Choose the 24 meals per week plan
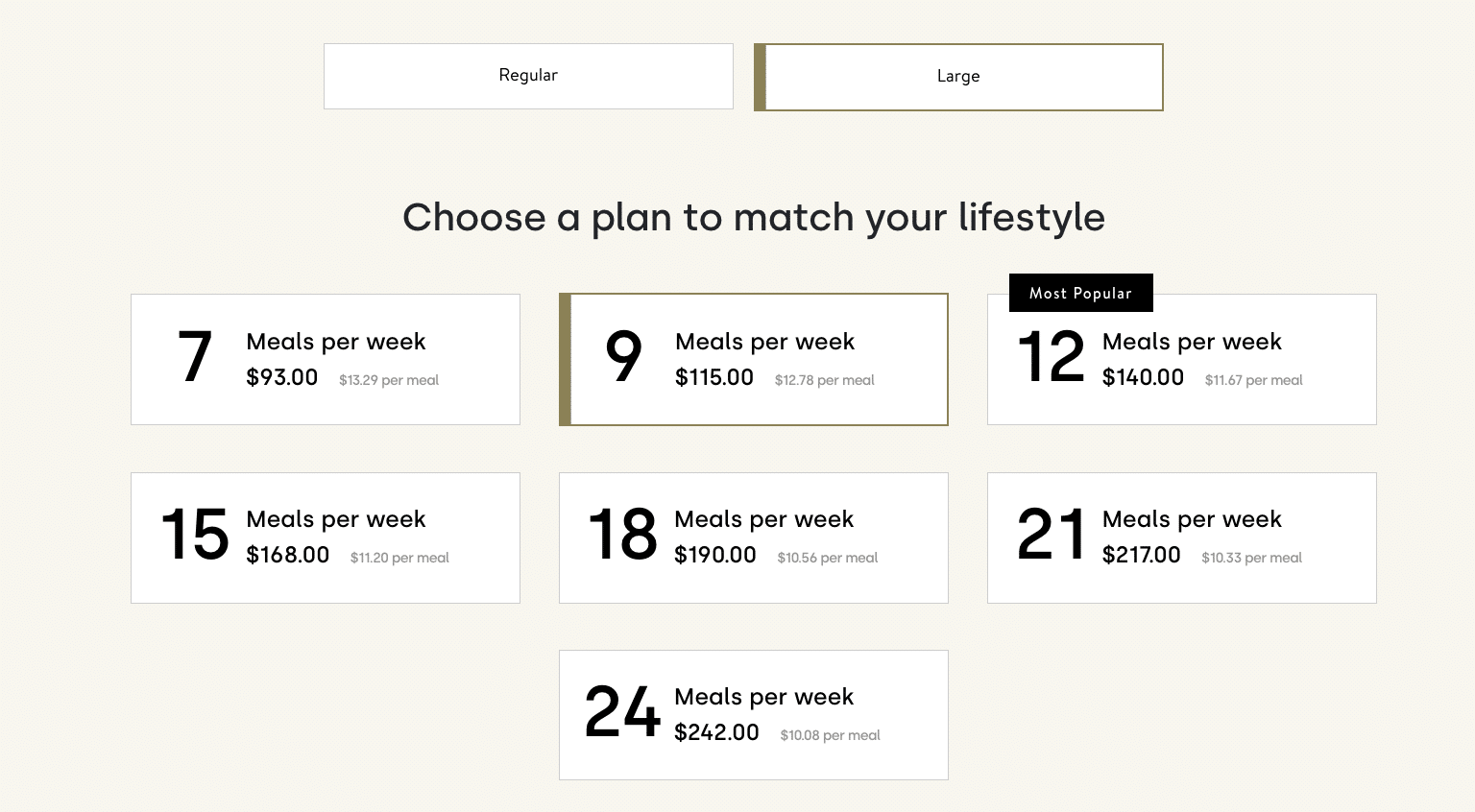This screenshot has width=1475, height=812. pos(753,714)
